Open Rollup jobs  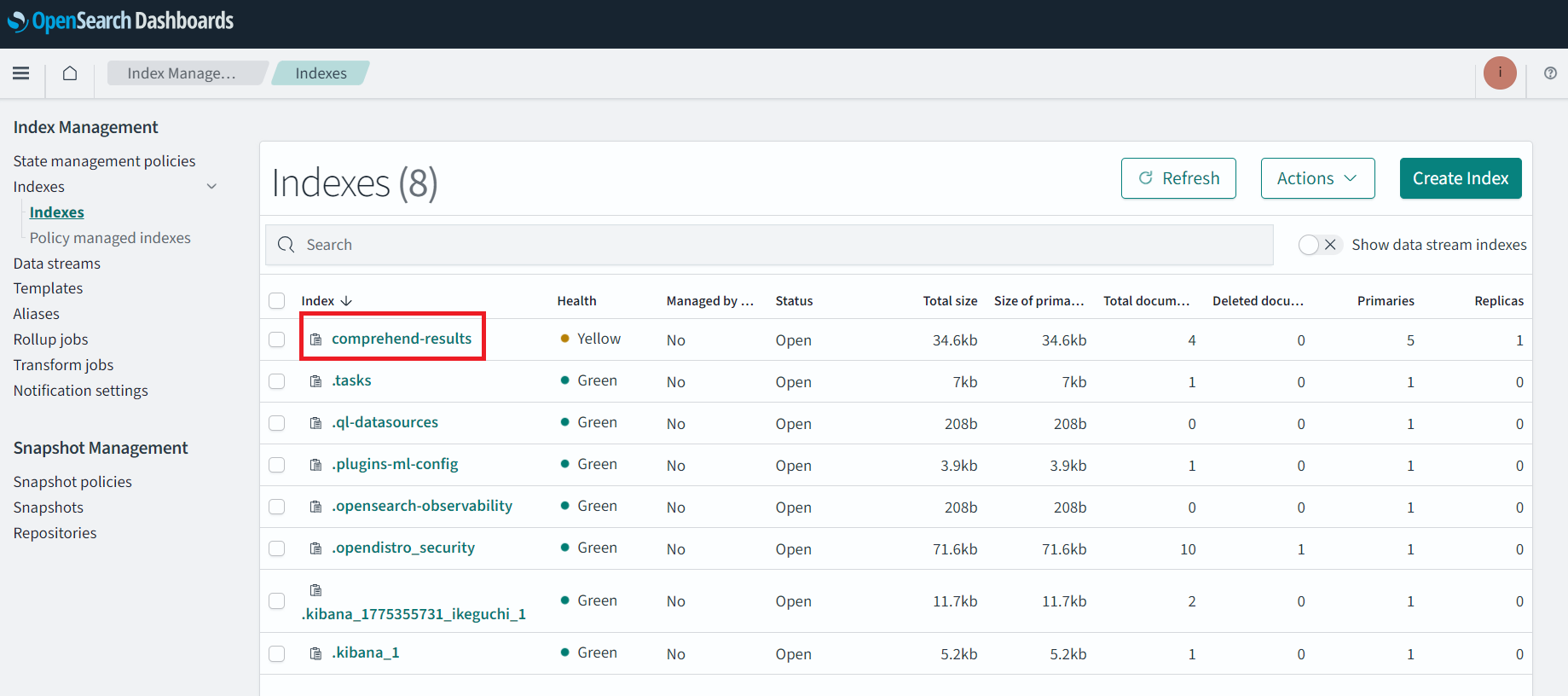click(x=50, y=339)
